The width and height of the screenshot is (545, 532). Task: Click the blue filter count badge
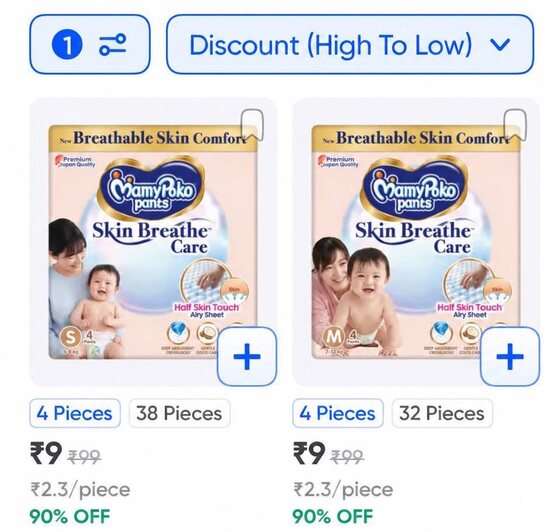pyautogui.click(x=67, y=44)
